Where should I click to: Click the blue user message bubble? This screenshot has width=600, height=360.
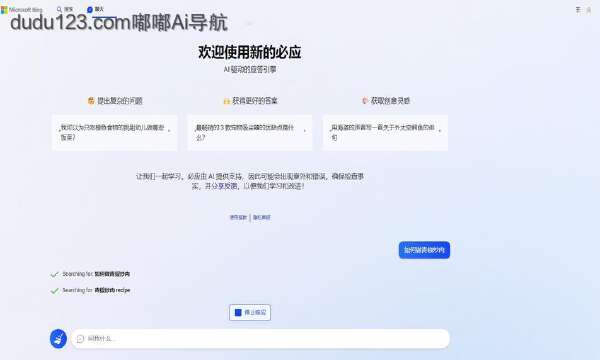point(424,250)
